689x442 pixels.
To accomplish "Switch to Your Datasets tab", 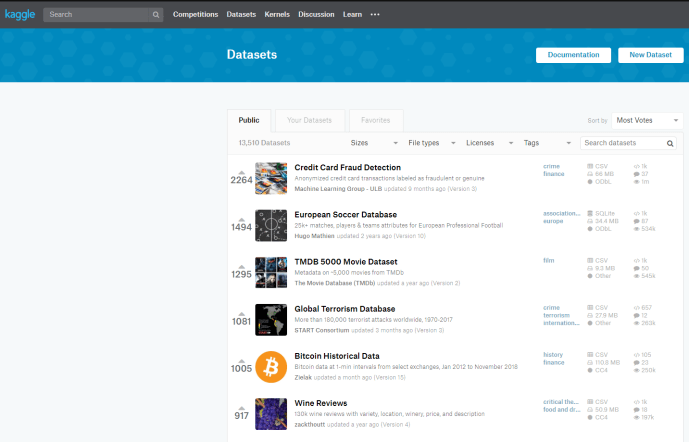I will click(x=309, y=120).
